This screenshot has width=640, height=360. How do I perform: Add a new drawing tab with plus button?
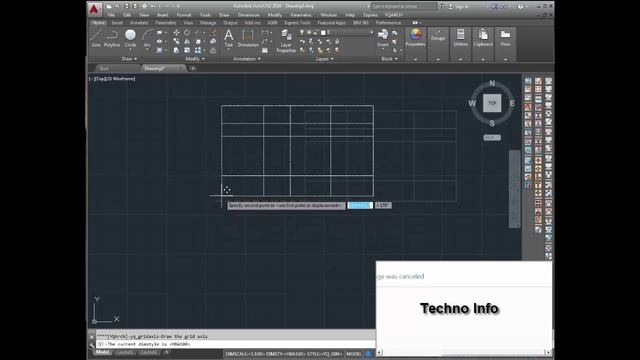click(x=193, y=69)
